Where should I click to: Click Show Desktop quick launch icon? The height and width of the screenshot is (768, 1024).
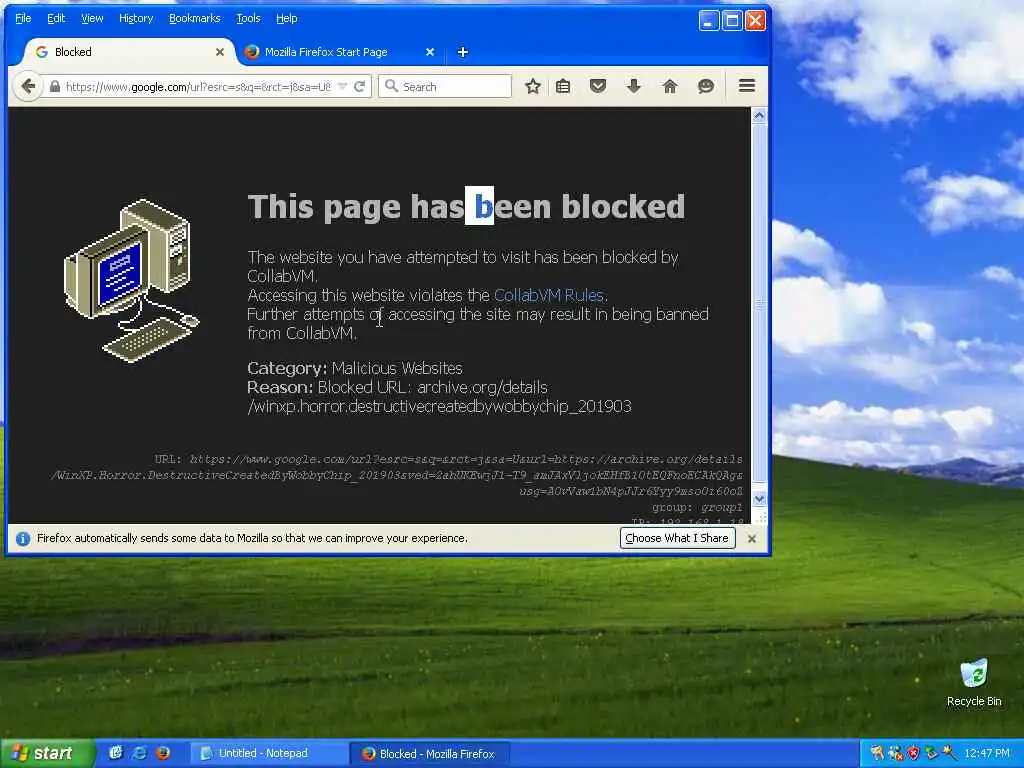pos(116,753)
